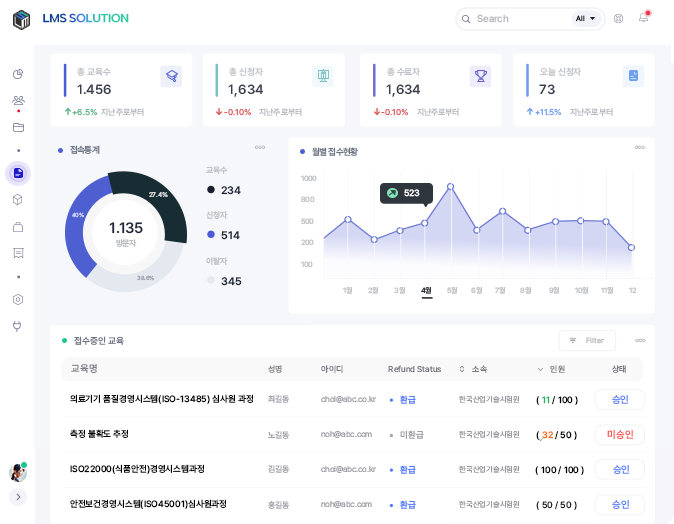Click the trophy icon on 총 수료자 card
Viewport: 674px width, 524px height.
(x=481, y=76)
